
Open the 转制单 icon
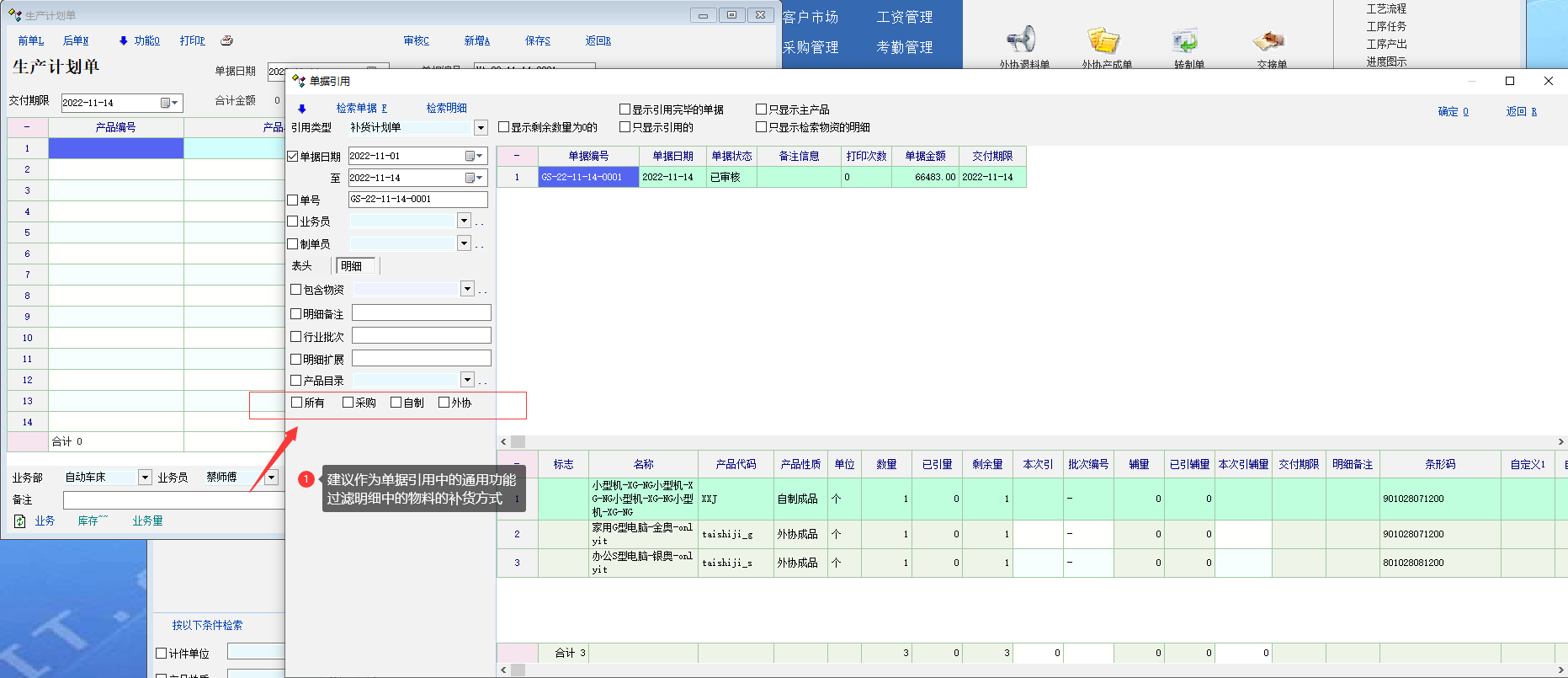(x=1186, y=40)
